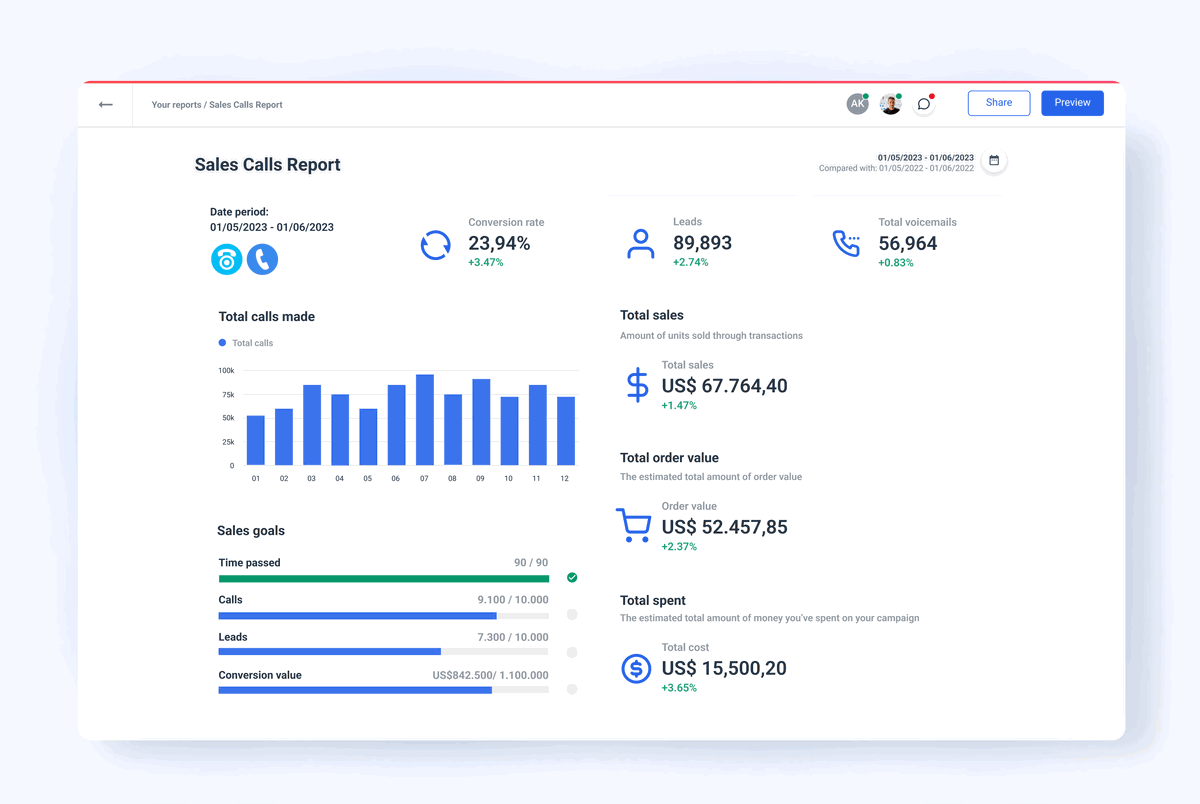Click the Conversion rate refresh arrows icon
Image resolution: width=1200 pixels, height=804 pixels.
pos(436,243)
